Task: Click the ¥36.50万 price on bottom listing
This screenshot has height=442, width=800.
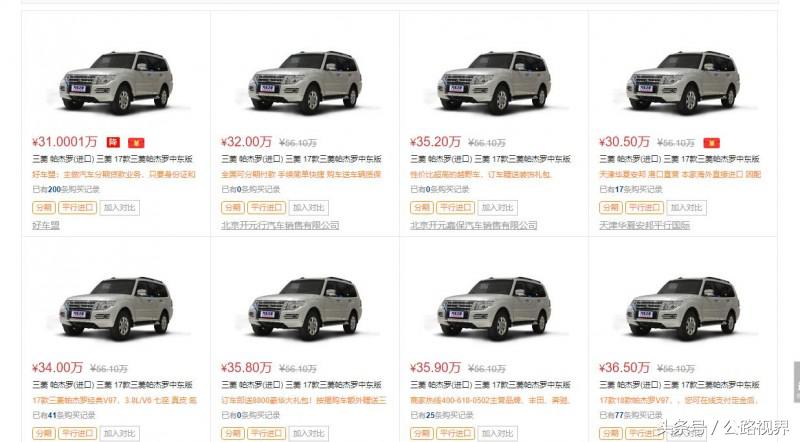Action: click(x=624, y=367)
